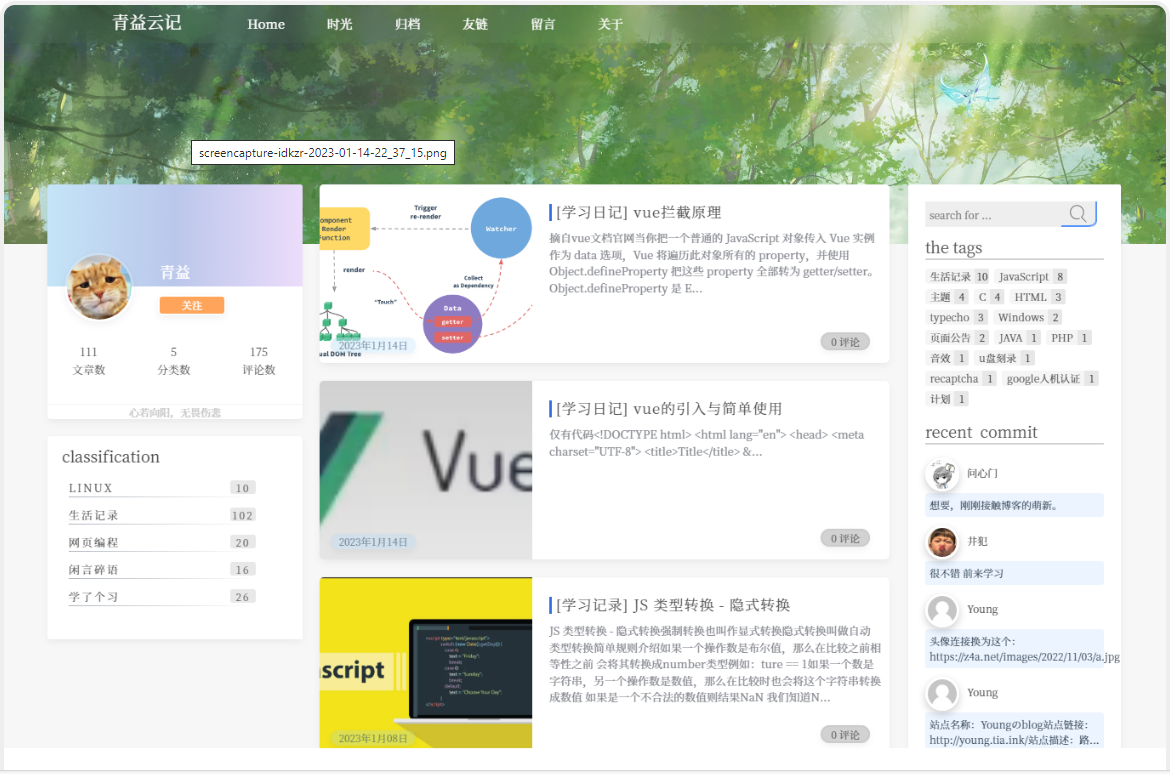Click '0 评论' on vue拦截原理 post

click(x=845, y=342)
